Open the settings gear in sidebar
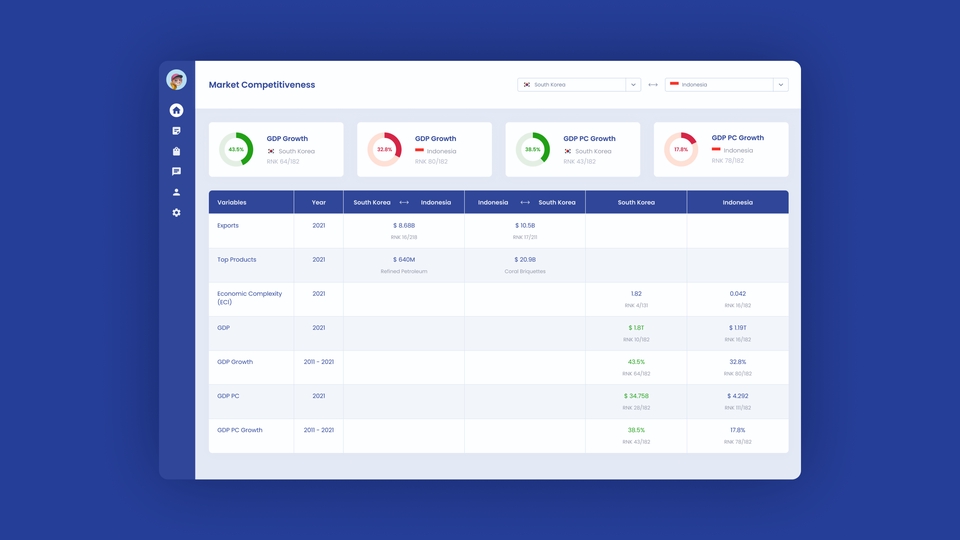The width and height of the screenshot is (960, 540). click(x=176, y=212)
